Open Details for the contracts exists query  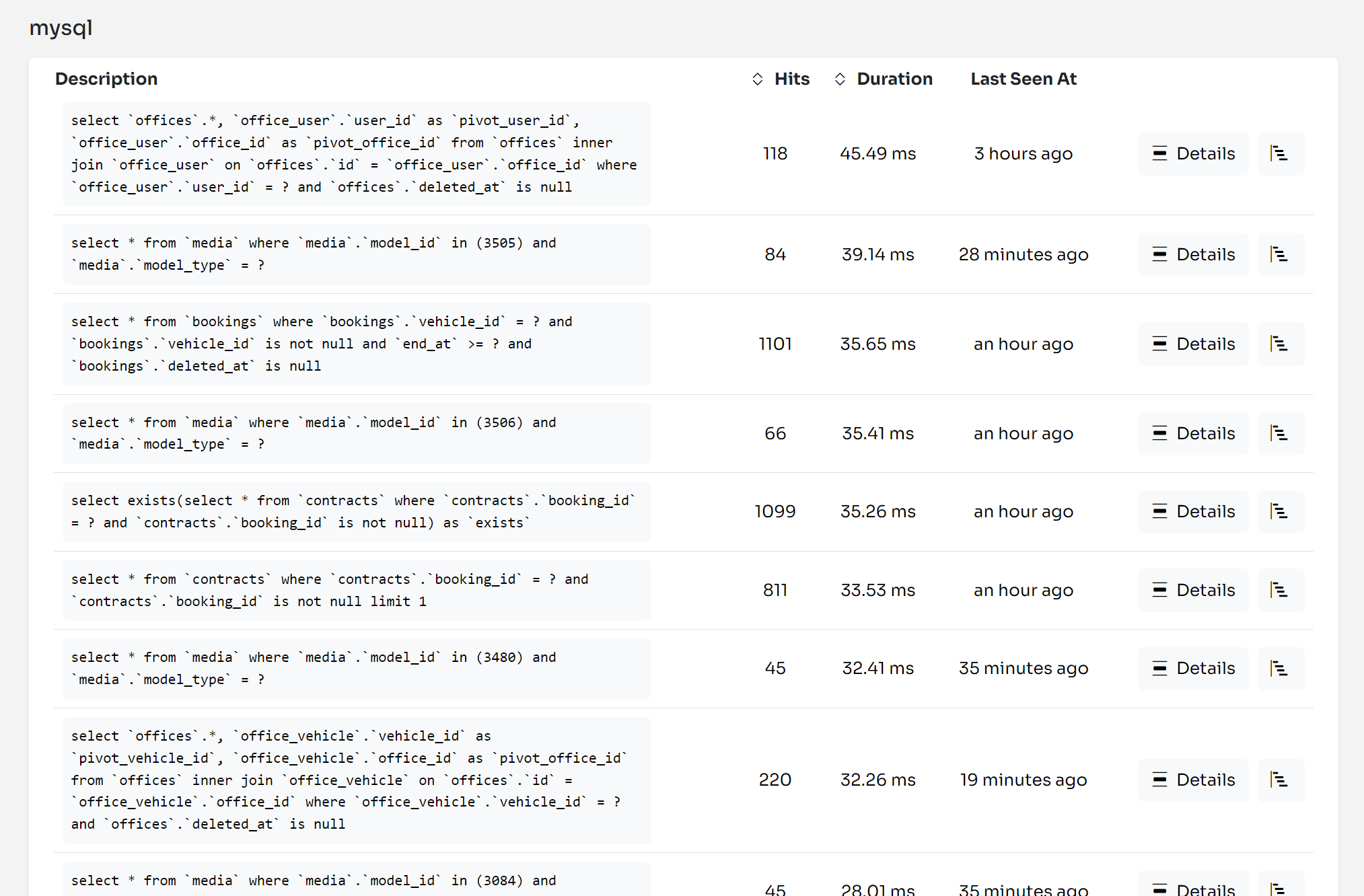[1192, 511]
